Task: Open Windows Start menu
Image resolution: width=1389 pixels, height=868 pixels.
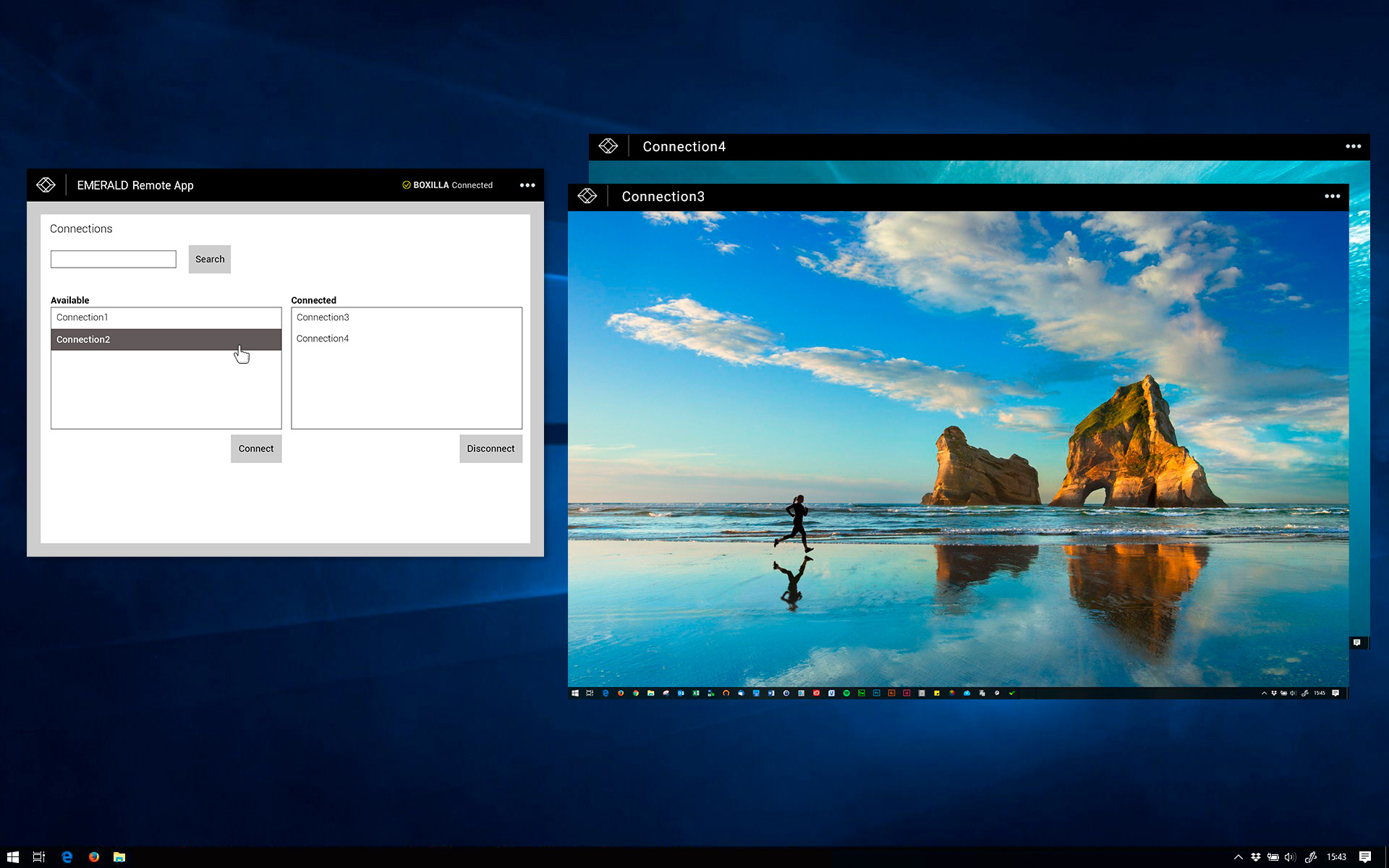Action: [15, 857]
